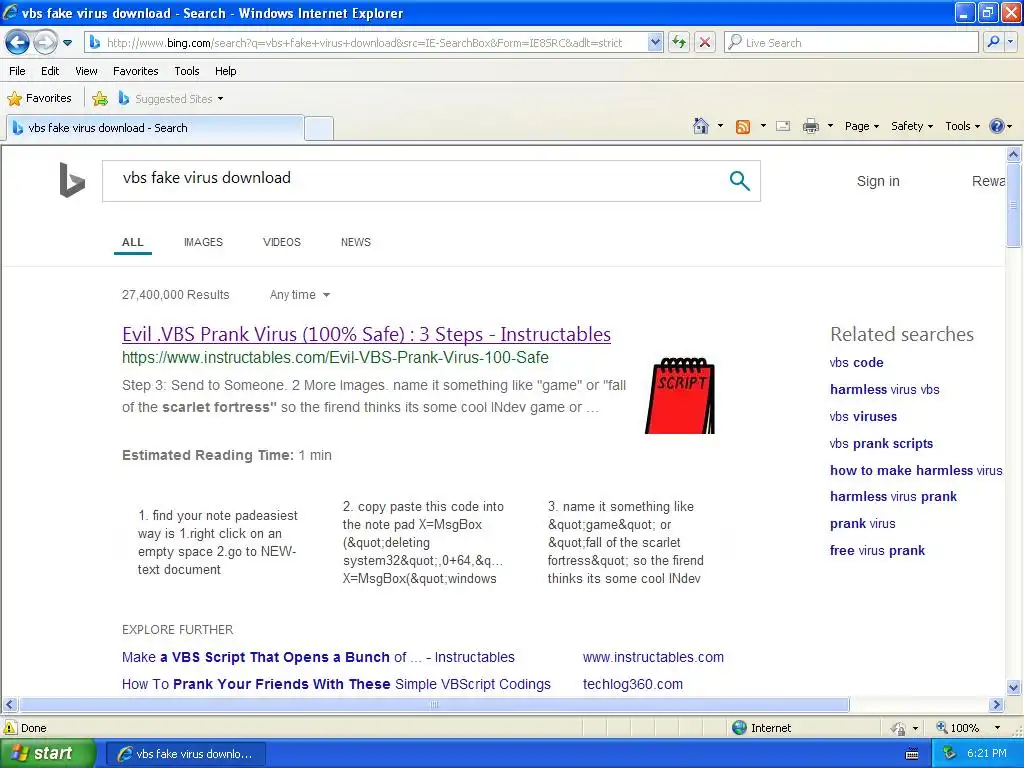The image size is (1024, 768).
Task: Go back with the browser Back arrow
Action: [18, 43]
